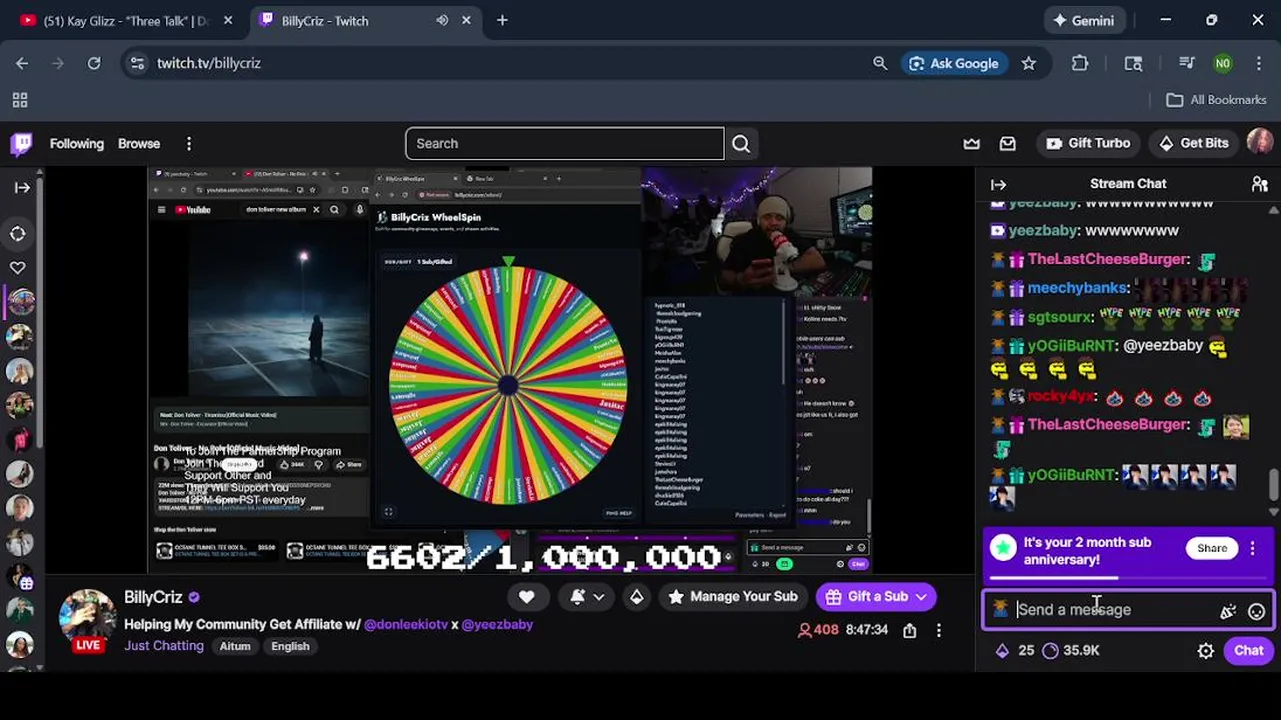Open notification bell settings dropdown

point(587,597)
